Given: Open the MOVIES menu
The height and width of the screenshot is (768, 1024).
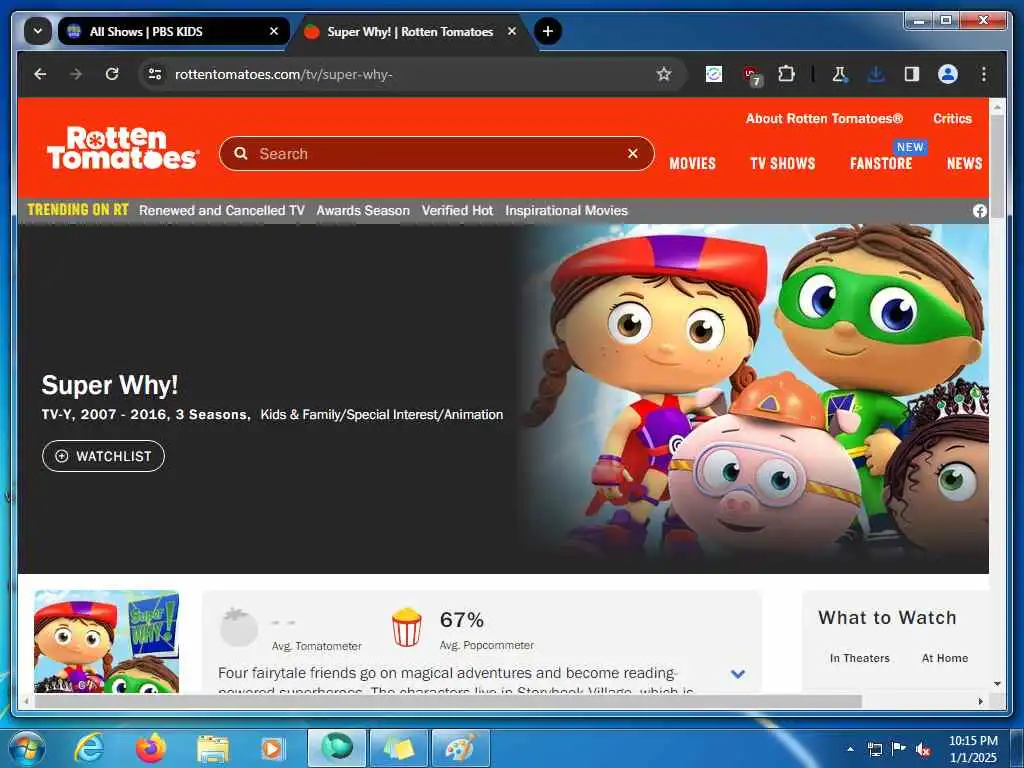Looking at the screenshot, I should tap(692, 163).
